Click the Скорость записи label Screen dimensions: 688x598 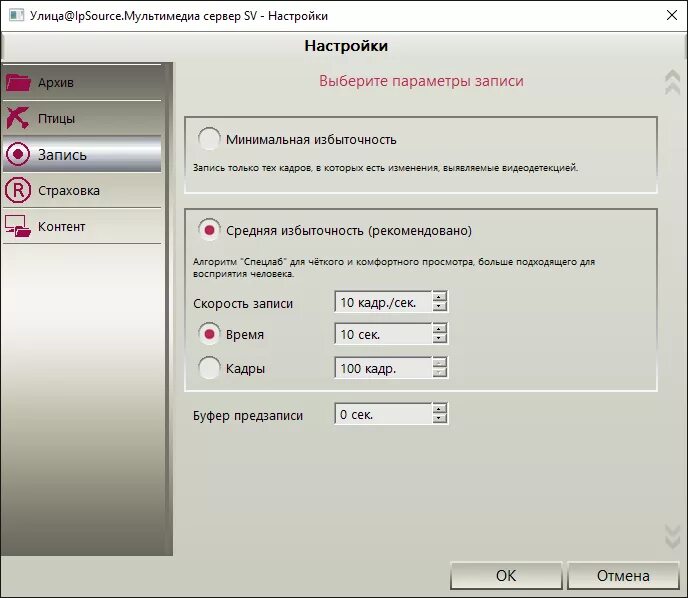[243, 304]
